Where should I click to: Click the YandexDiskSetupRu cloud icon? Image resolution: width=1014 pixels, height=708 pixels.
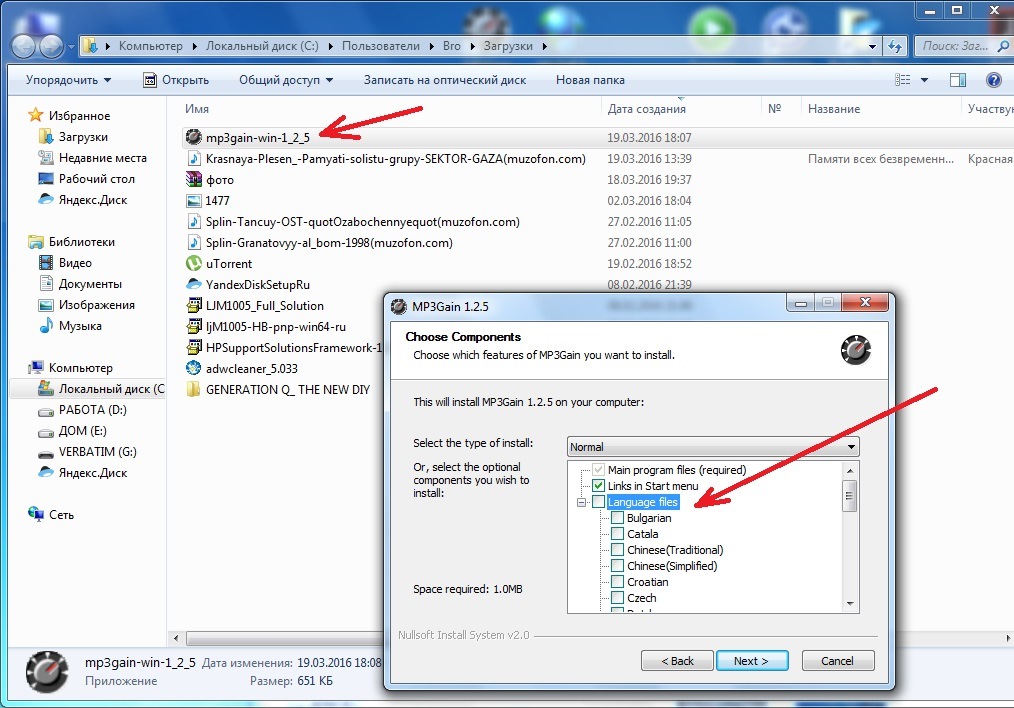(x=193, y=284)
